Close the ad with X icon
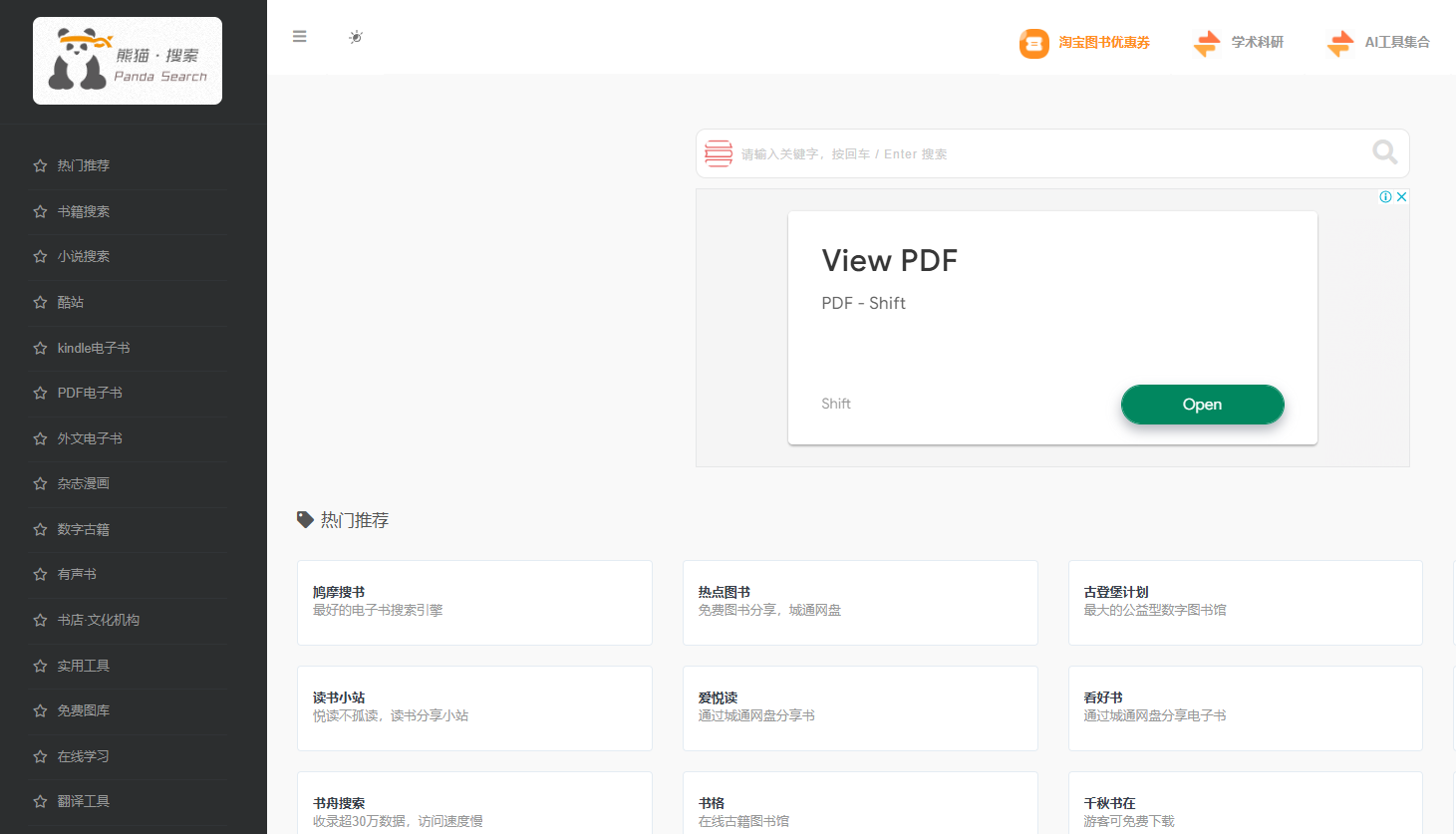This screenshot has height=834, width=1456. pos(1401,197)
